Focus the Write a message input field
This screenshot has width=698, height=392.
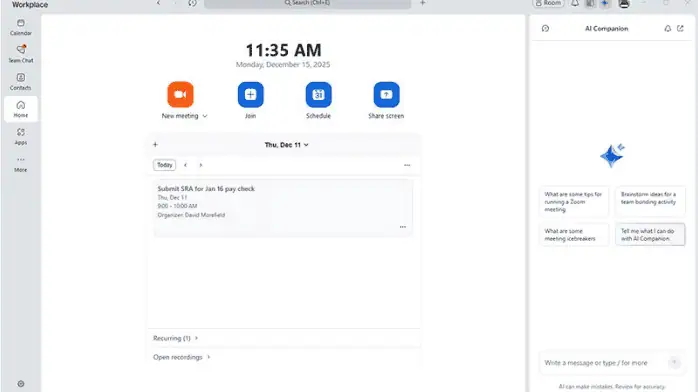point(603,363)
